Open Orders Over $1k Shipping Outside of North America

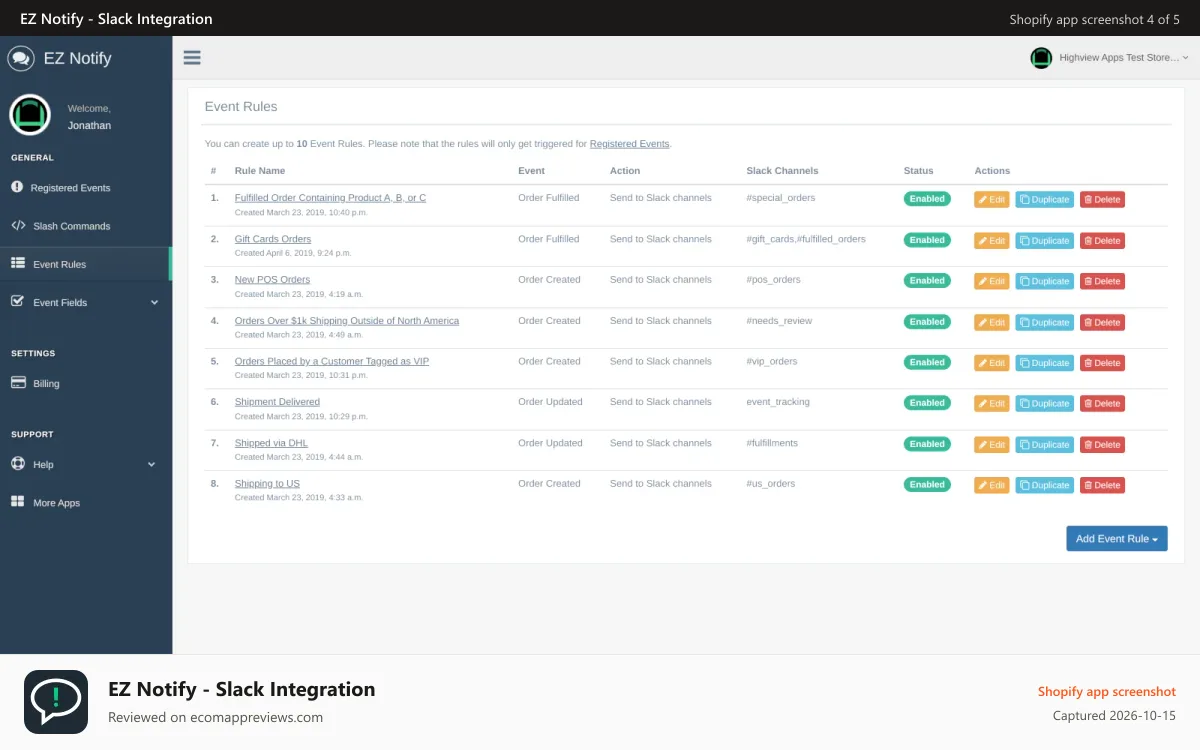coord(347,321)
